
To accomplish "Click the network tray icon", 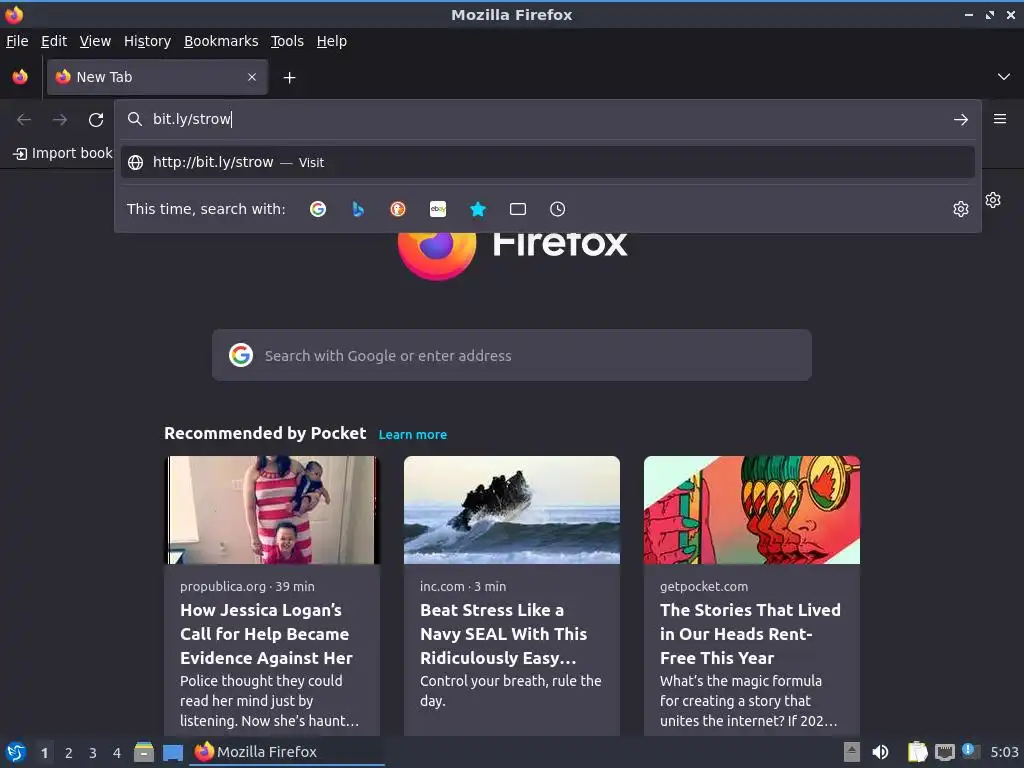I will (944, 752).
